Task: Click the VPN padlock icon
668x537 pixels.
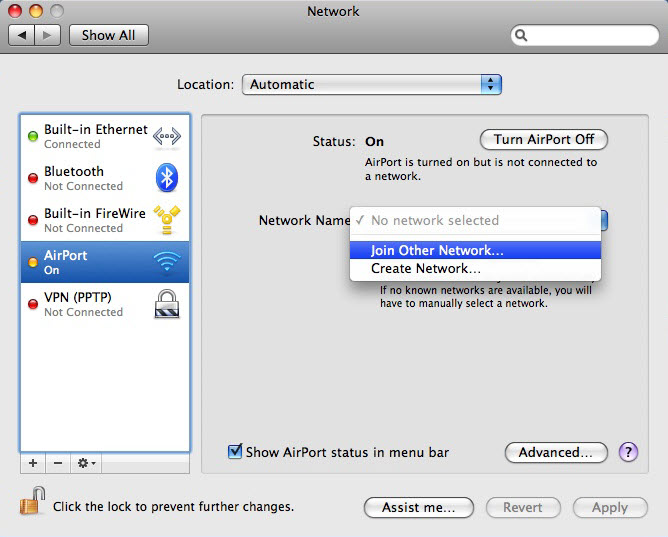Action: [x=166, y=304]
